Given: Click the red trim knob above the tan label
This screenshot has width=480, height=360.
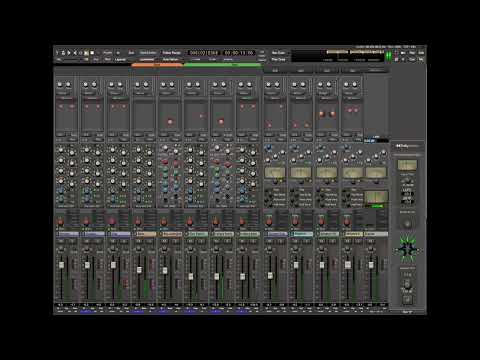Looking at the screenshot, I should (138, 221).
